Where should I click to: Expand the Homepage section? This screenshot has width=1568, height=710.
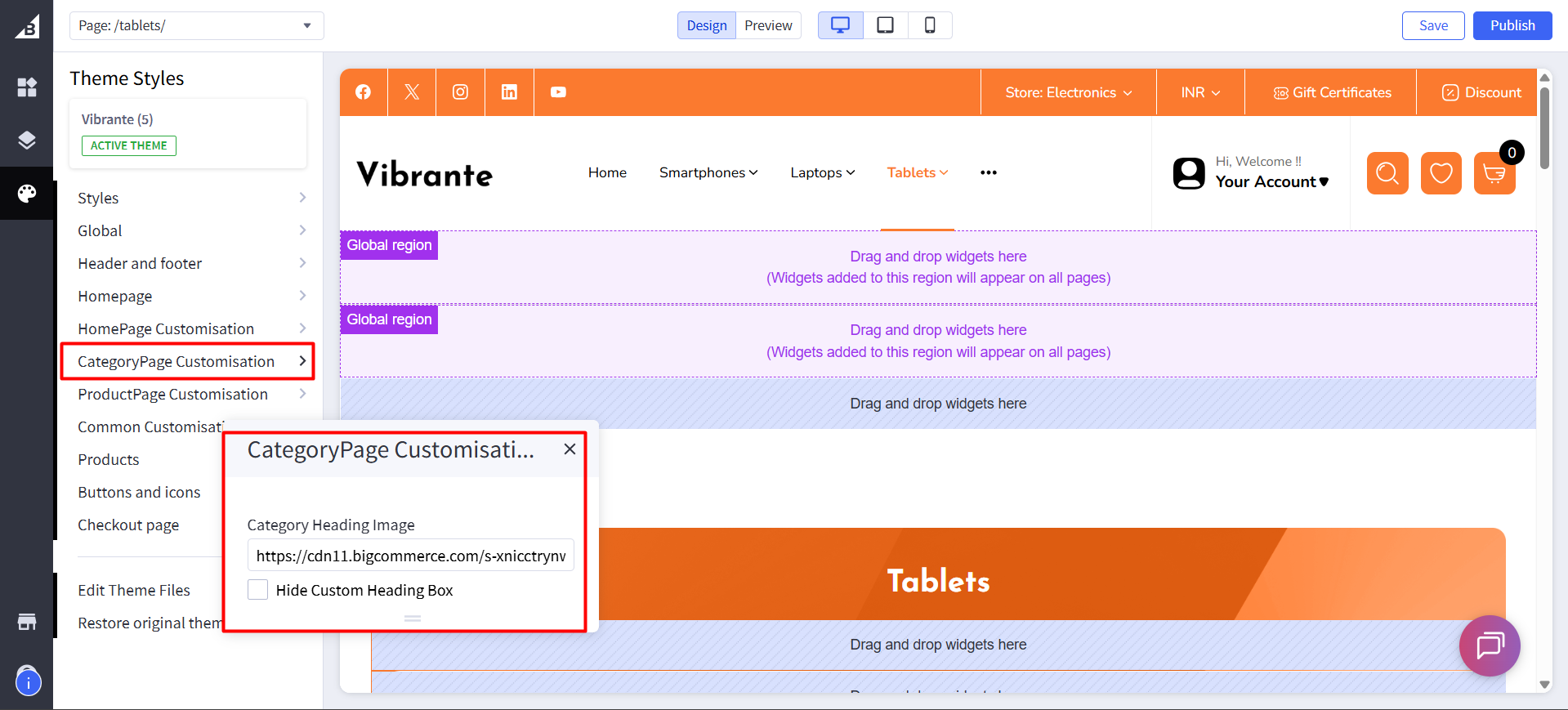pyautogui.click(x=192, y=296)
